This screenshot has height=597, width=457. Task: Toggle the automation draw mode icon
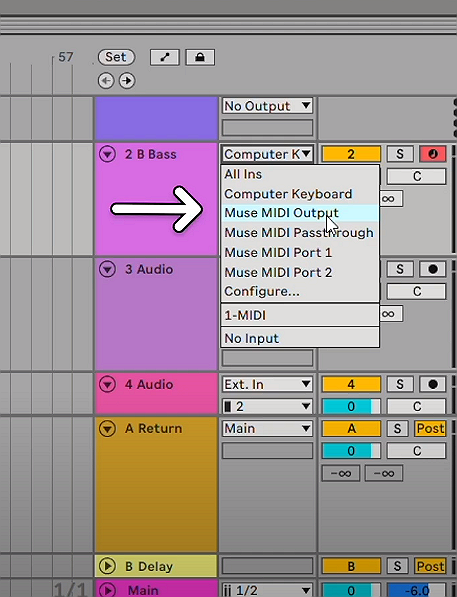[x=165, y=57]
